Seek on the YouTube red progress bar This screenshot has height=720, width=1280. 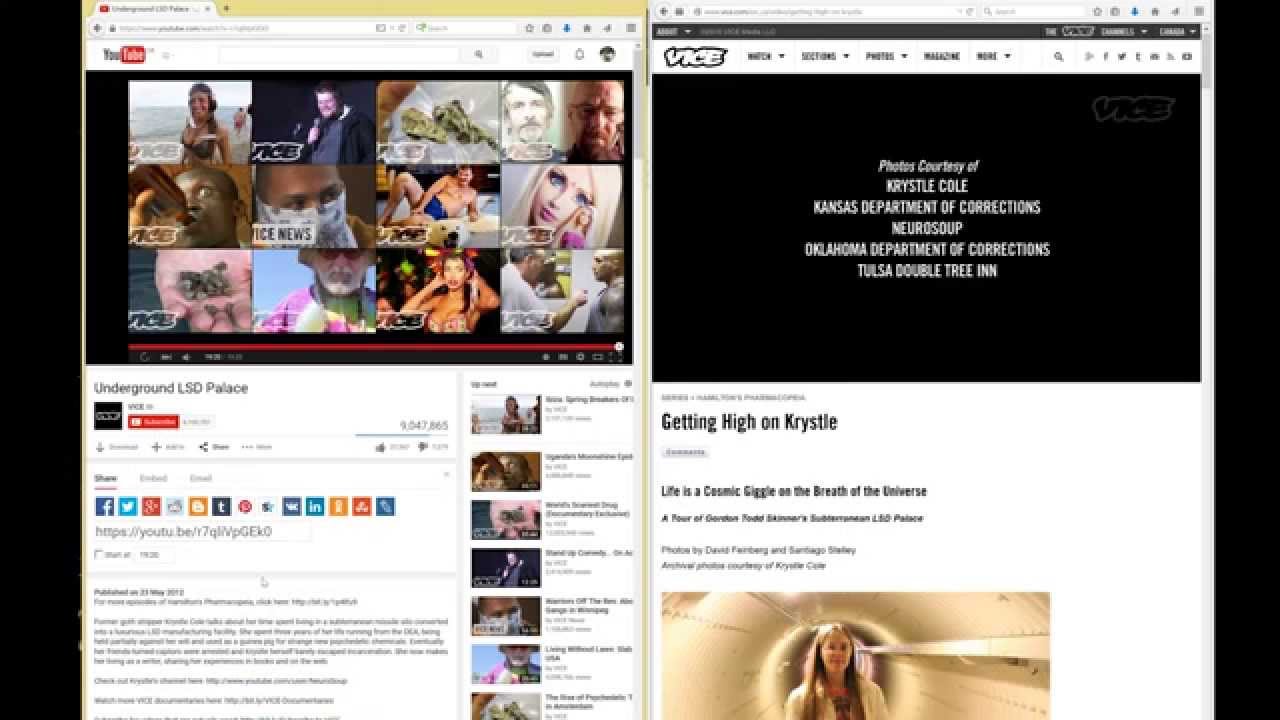tap(376, 347)
